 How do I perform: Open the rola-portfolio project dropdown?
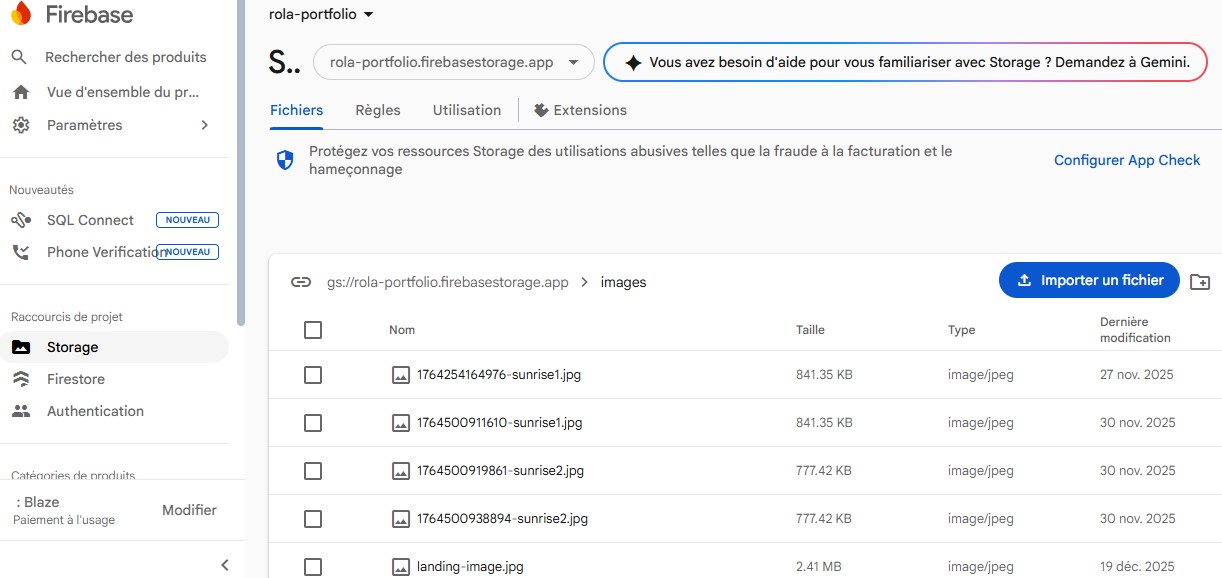click(321, 14)
